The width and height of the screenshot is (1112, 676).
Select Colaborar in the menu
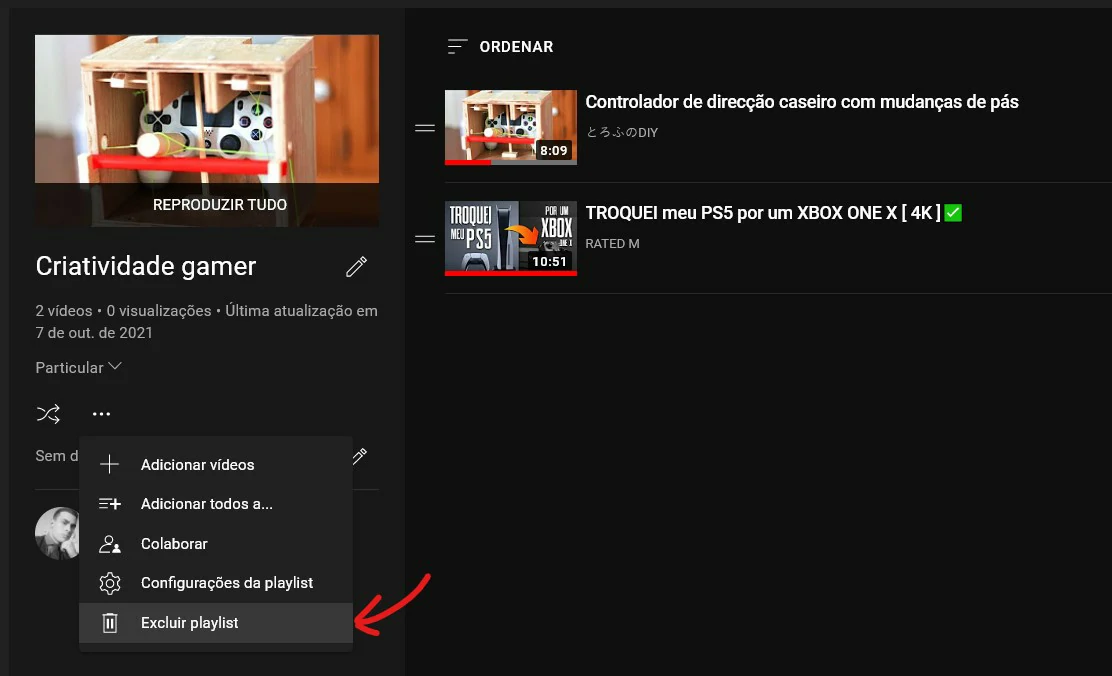(x=216, y=544)
